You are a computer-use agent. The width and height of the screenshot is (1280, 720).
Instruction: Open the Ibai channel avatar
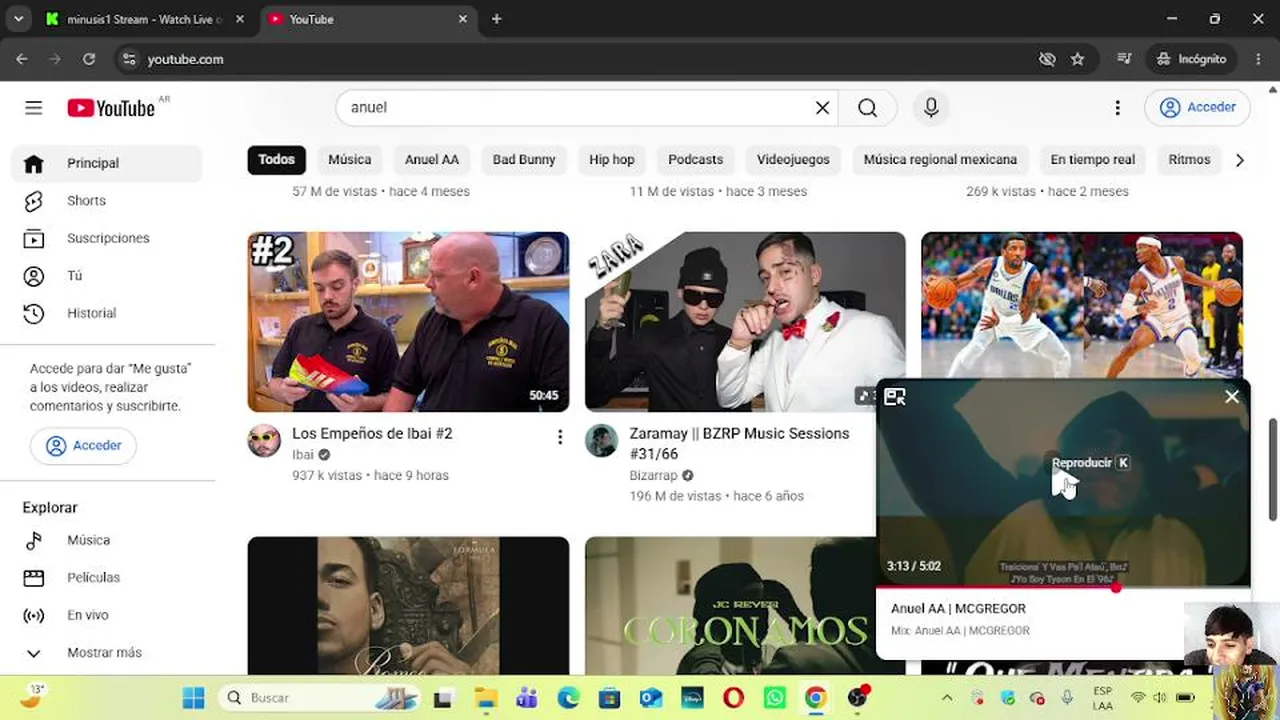pos(264,441)
